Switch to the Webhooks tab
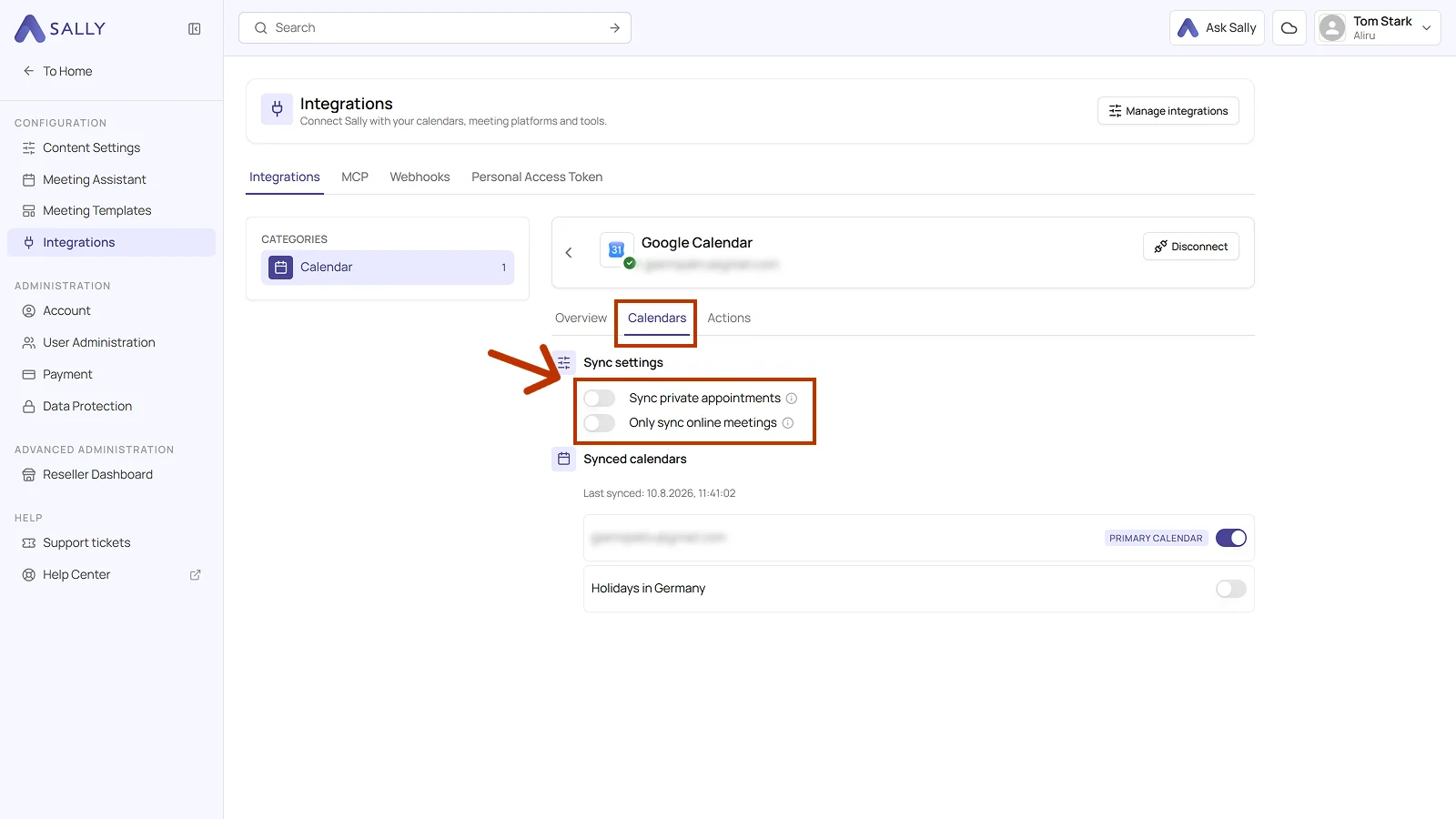 [x=420, y=177]
